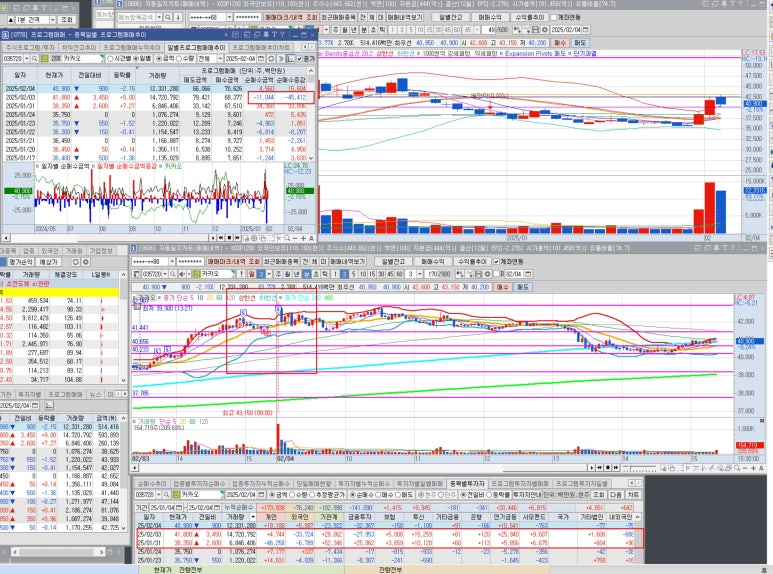The height and width of the screenshot is (574, 773).
Task: Click zoom-in plus icon under program trading chart
Action: coord(304,238)
